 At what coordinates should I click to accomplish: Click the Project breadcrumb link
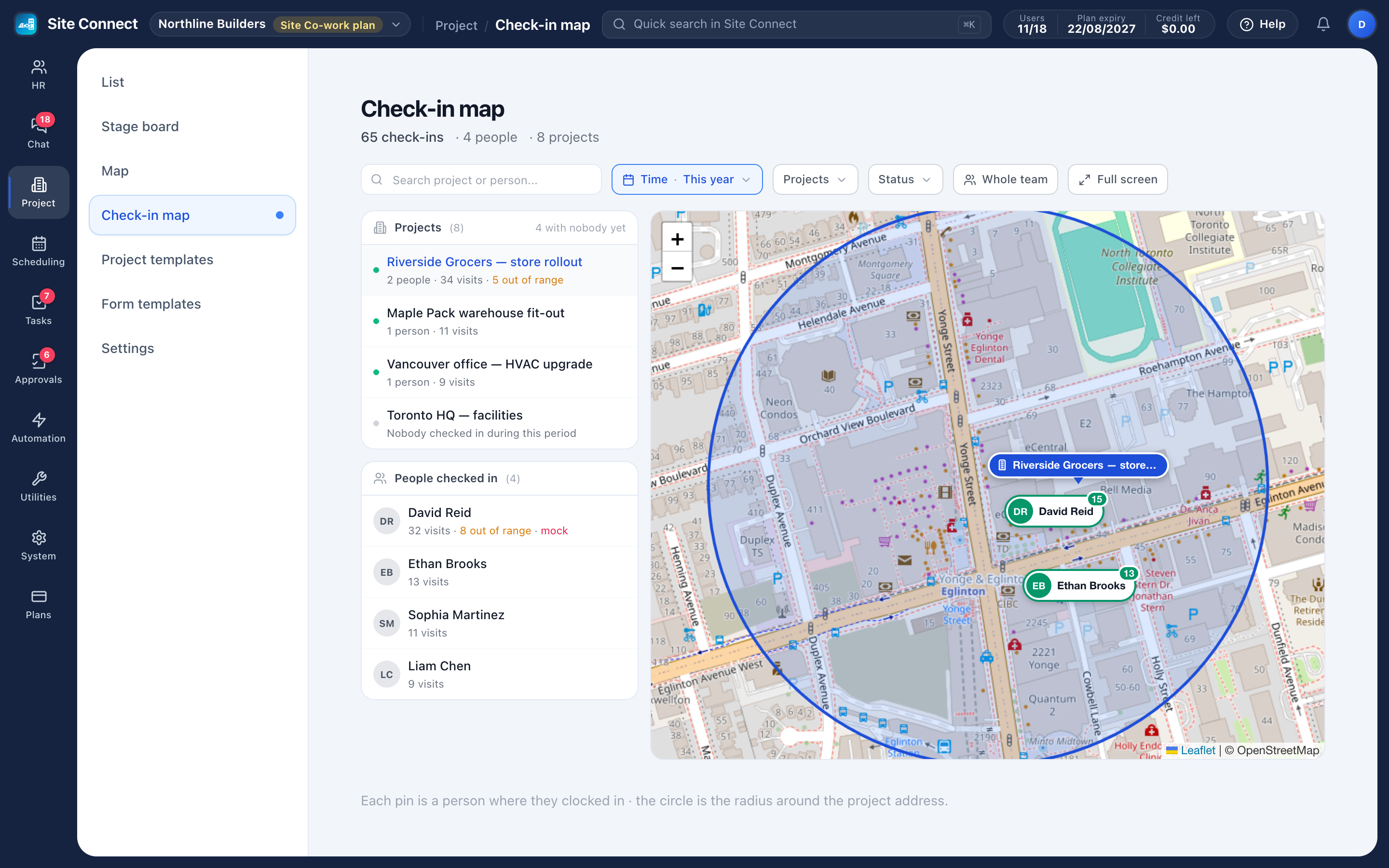click(x=456, y=25)
